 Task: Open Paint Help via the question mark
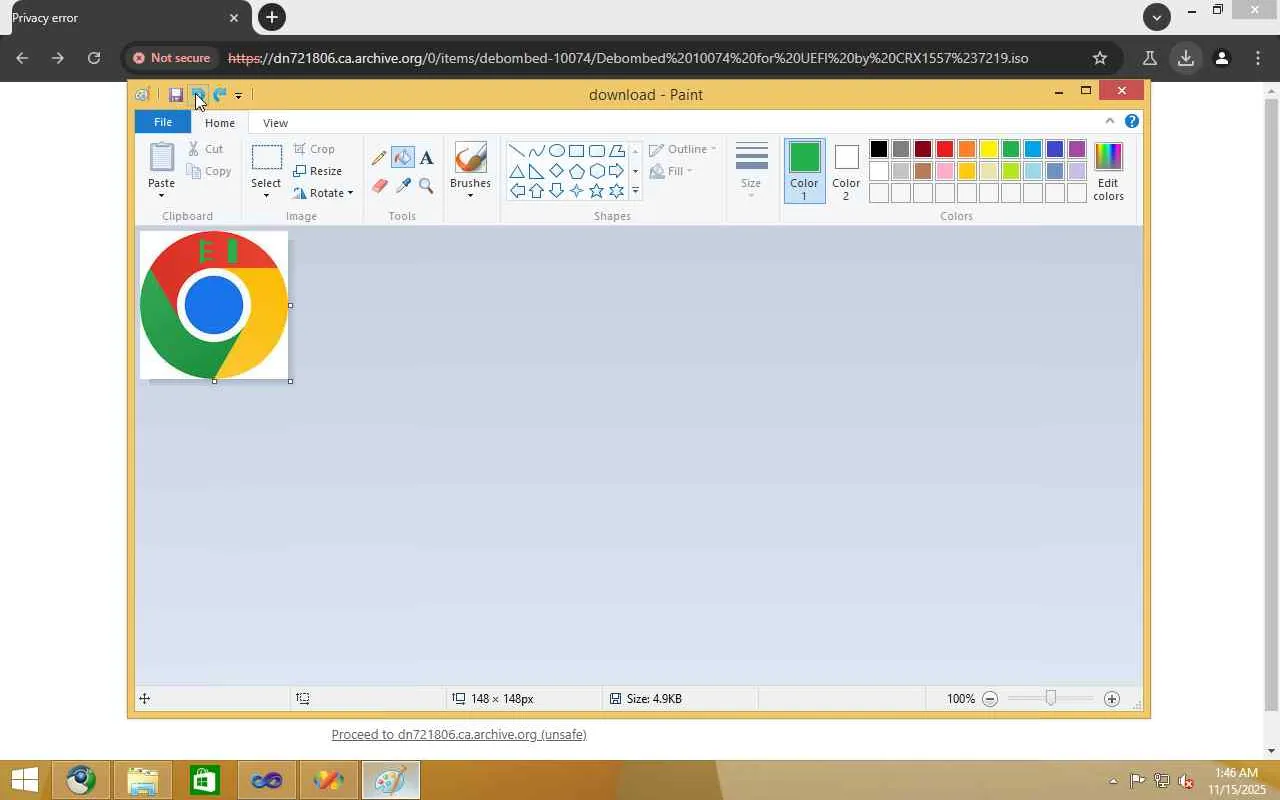[x=1131, y=121]
